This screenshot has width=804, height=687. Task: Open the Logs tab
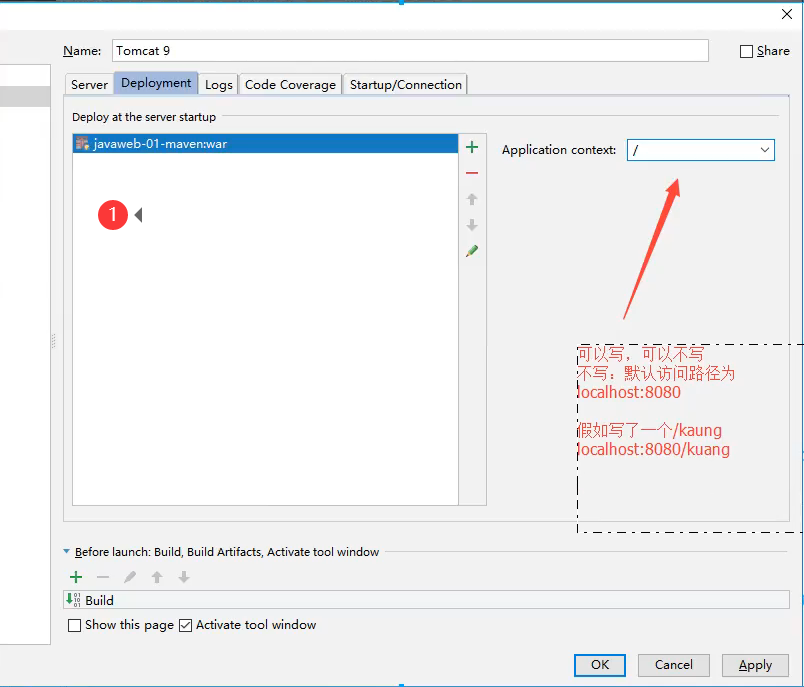219,85
